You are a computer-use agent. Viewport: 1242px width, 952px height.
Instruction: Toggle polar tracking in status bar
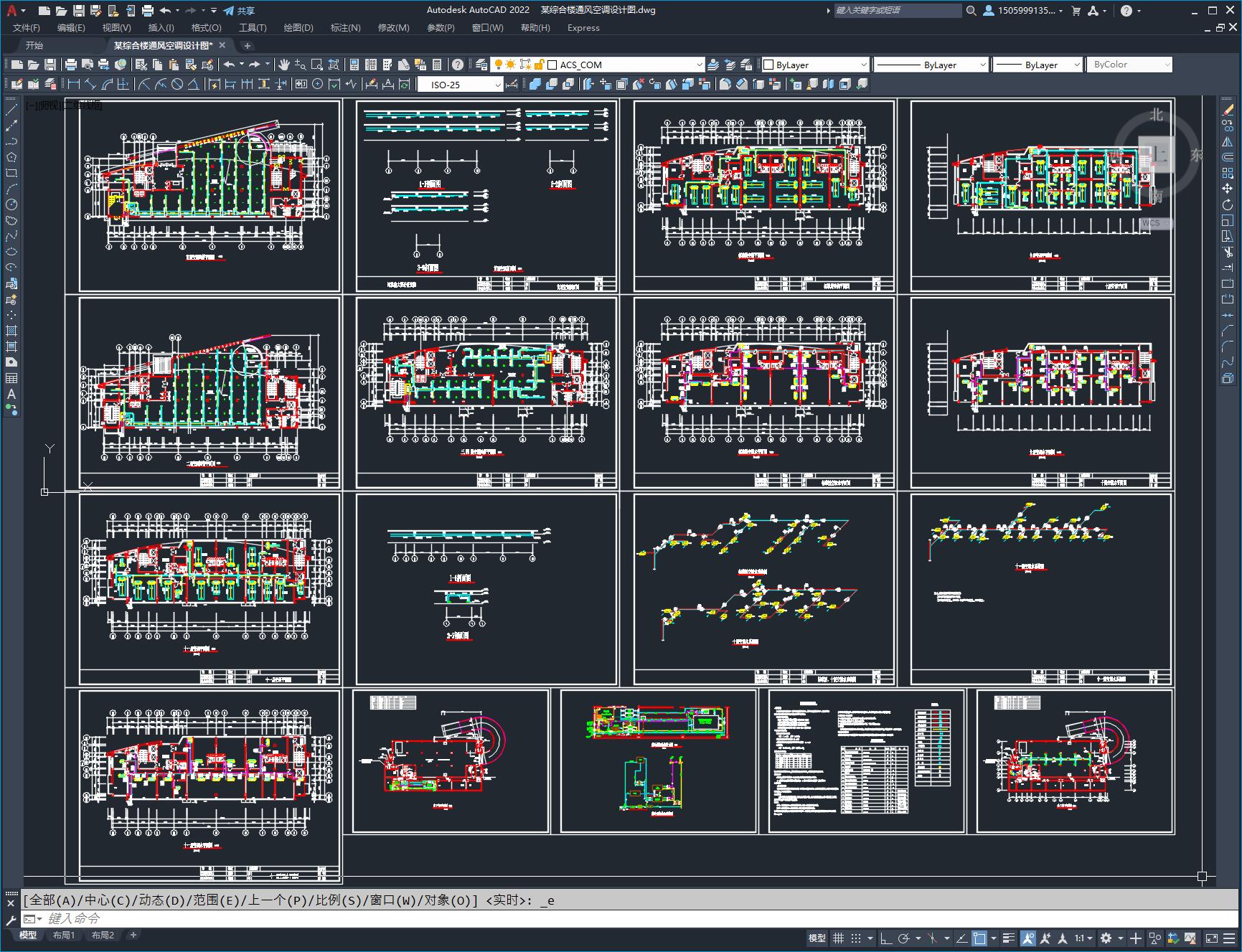tap(904, 938)
